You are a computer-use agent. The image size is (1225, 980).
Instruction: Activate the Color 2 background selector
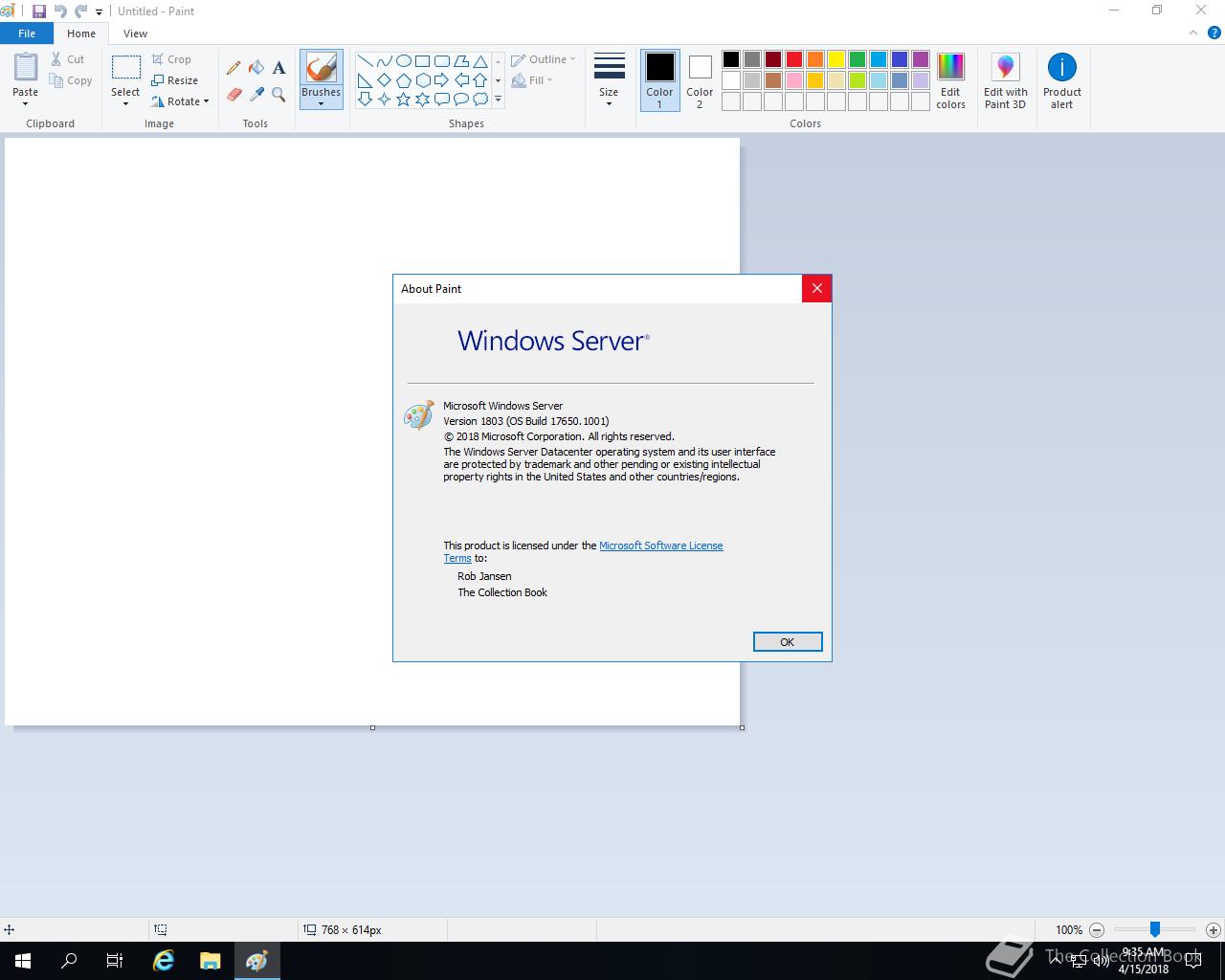pyautogui.click(x=700, y=80)
